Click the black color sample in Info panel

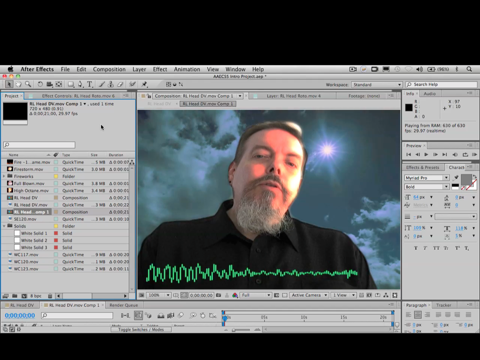(x=409, y=107)
